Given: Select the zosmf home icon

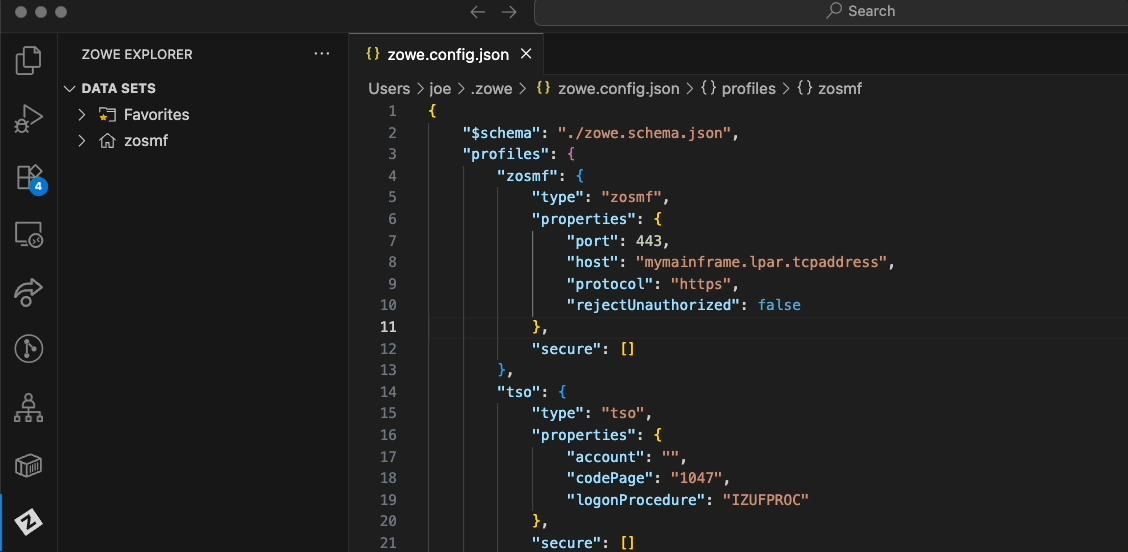Looking at the screenshot, I should (x=107, y=141).
